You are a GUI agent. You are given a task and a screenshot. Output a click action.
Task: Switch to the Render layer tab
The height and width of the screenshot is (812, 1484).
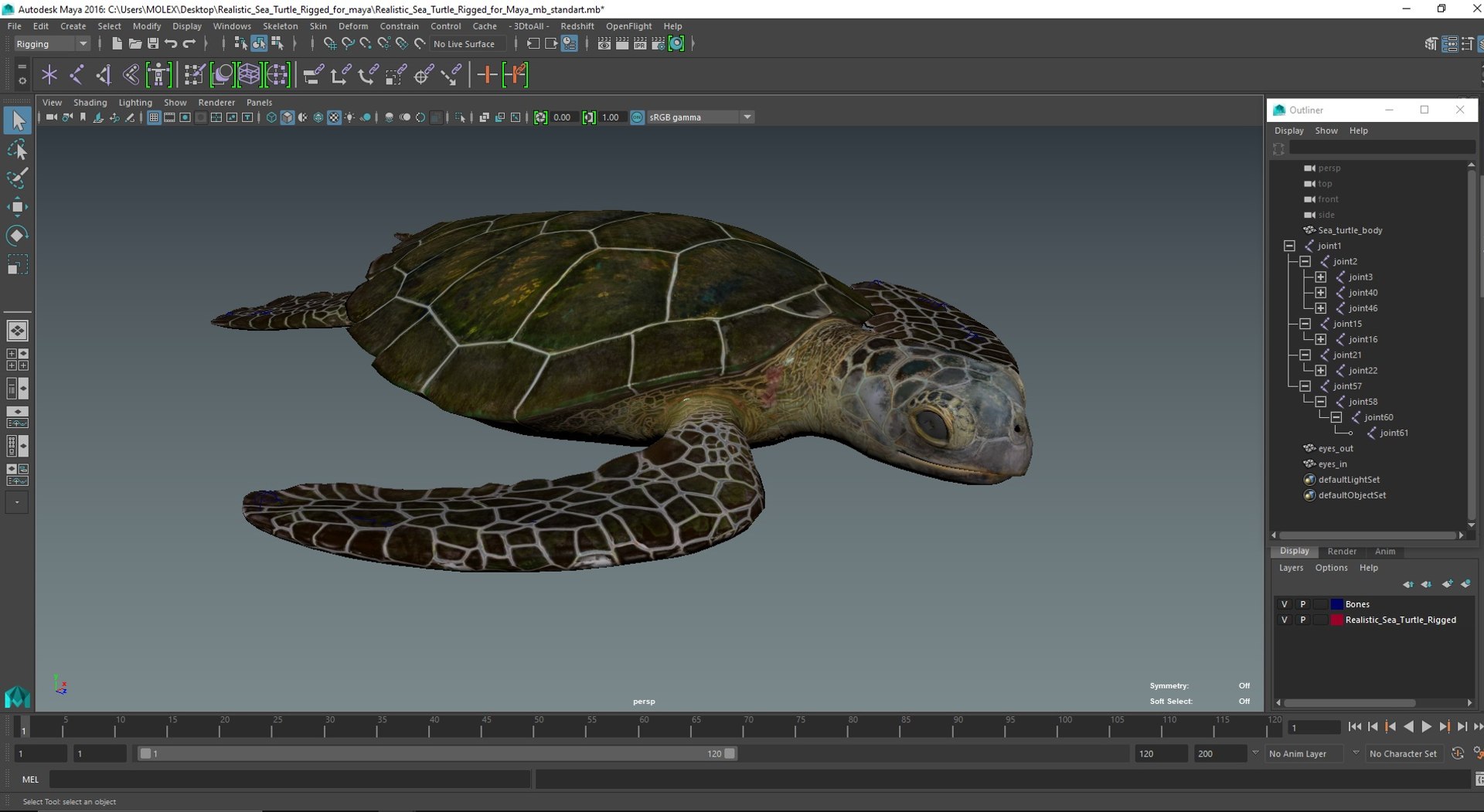pos(1342,552)
